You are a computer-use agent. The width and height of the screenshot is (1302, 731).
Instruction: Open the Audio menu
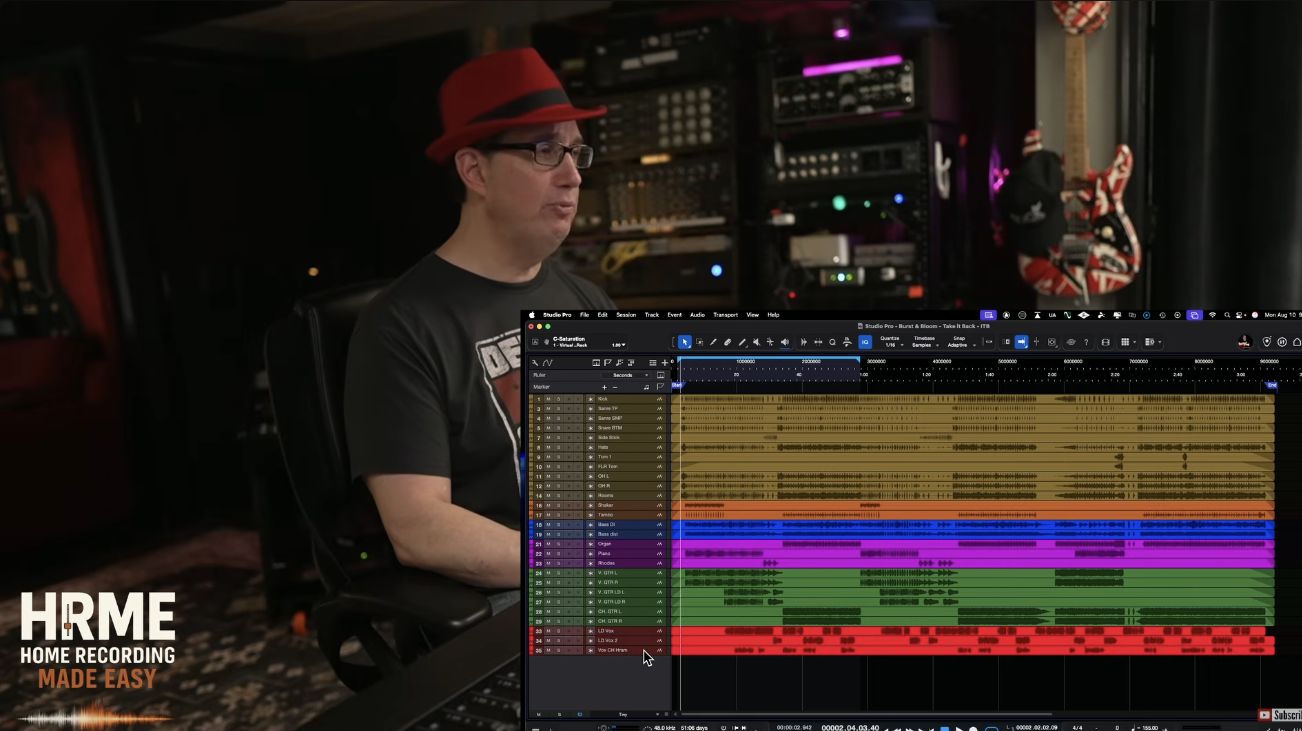tap(697, 315)
